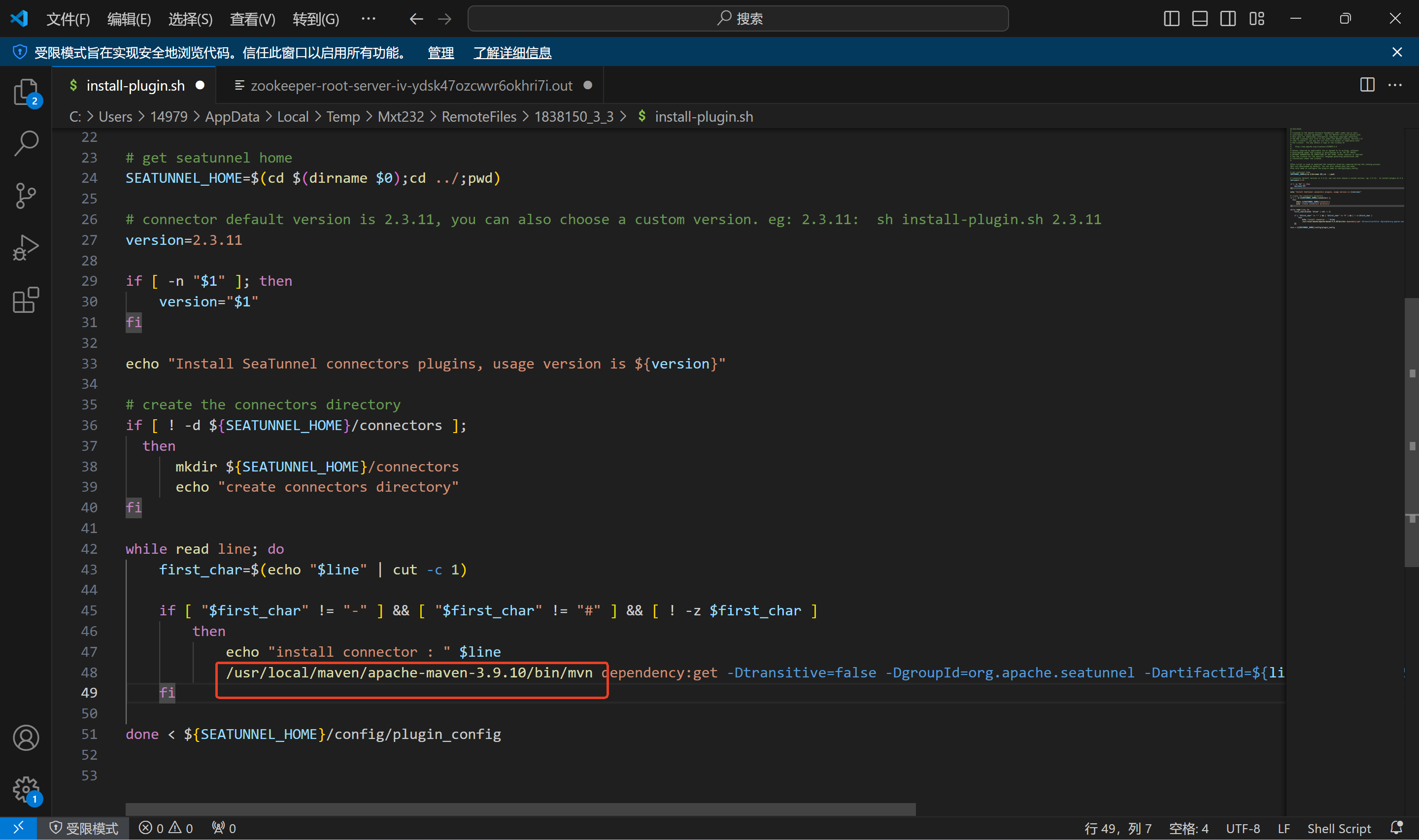Image resolution: width=1419 pixels, height=840 pixels.
Task: Open errors and warnings count in status bar
Action: [166, 828]
